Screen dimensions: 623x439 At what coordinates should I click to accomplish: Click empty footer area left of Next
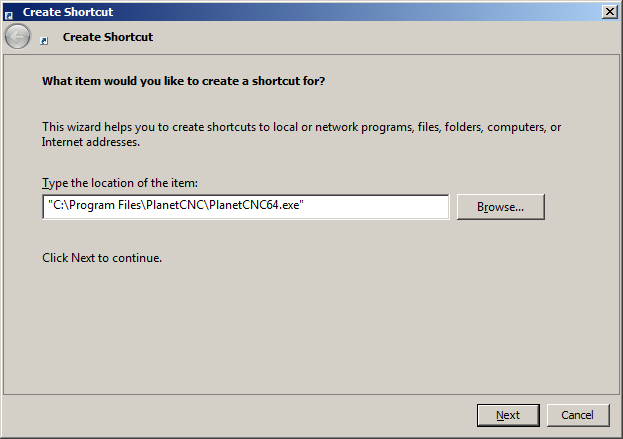pos(250,415)
